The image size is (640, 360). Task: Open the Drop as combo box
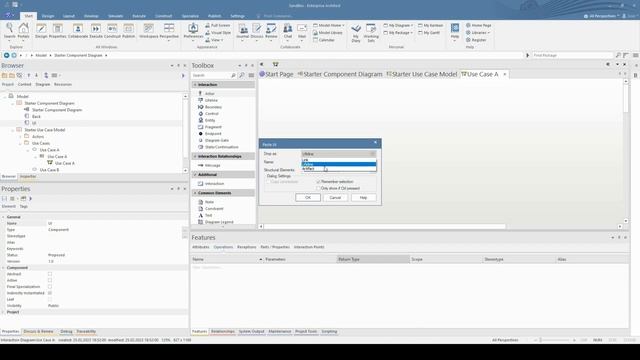tap(339, 154)
